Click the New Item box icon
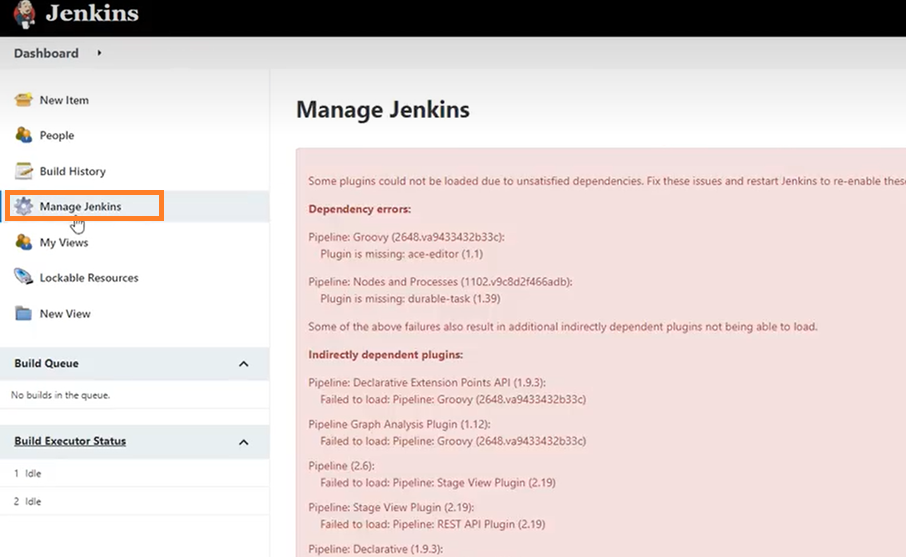The image size is (906, 557). pos(24,100)
